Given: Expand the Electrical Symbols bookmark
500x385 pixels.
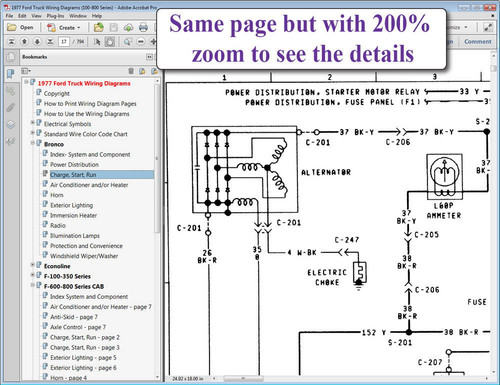Looking at the screenshot, I should click(x=33, y=123).
